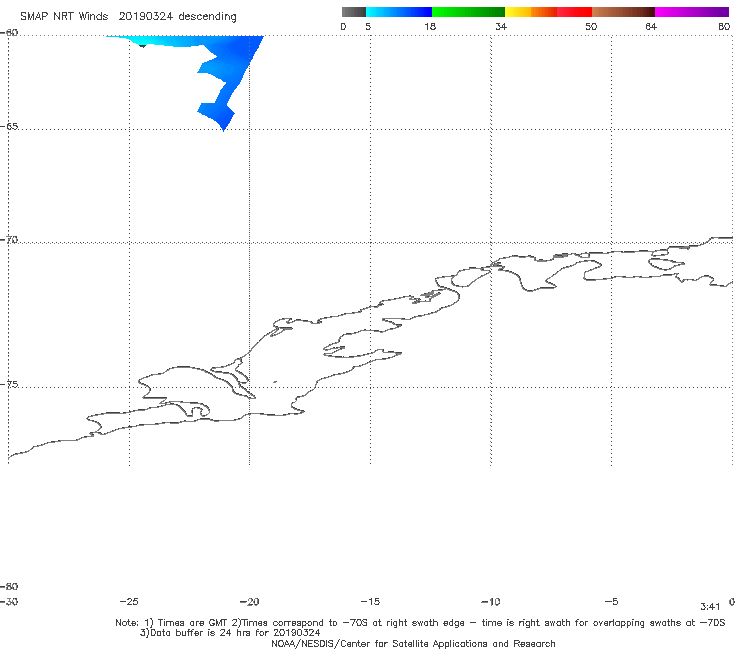This screenshot has width=740, height=650.
Task: Click the yellow-orange segment of the color bar
Action: pyautogui.click(x=531, y=12)
